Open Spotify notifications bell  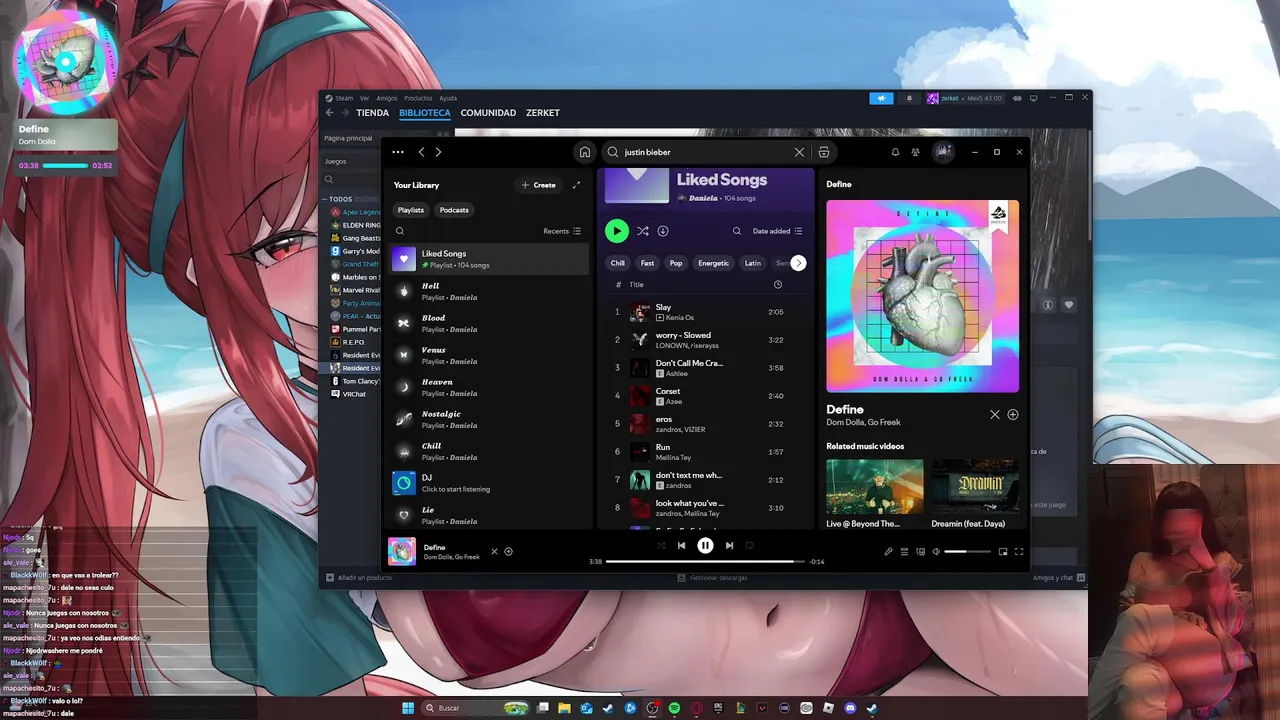pyautogui.click(x=895, y=152)
